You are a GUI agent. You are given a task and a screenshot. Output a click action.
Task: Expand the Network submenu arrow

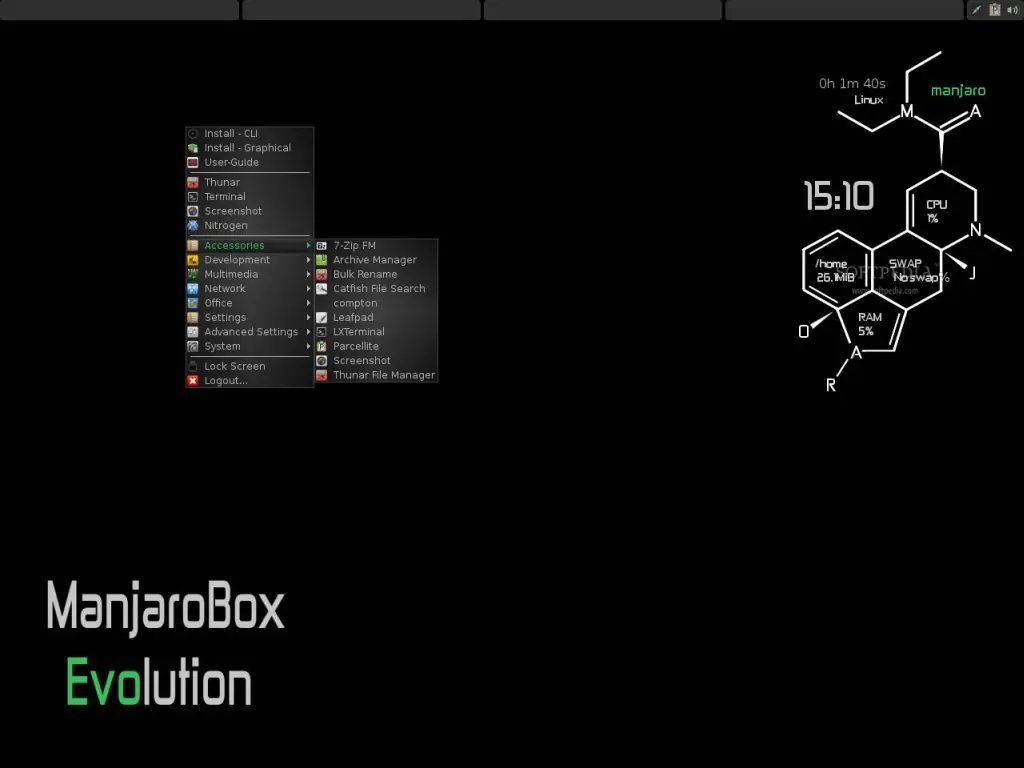tap(308, 289)
